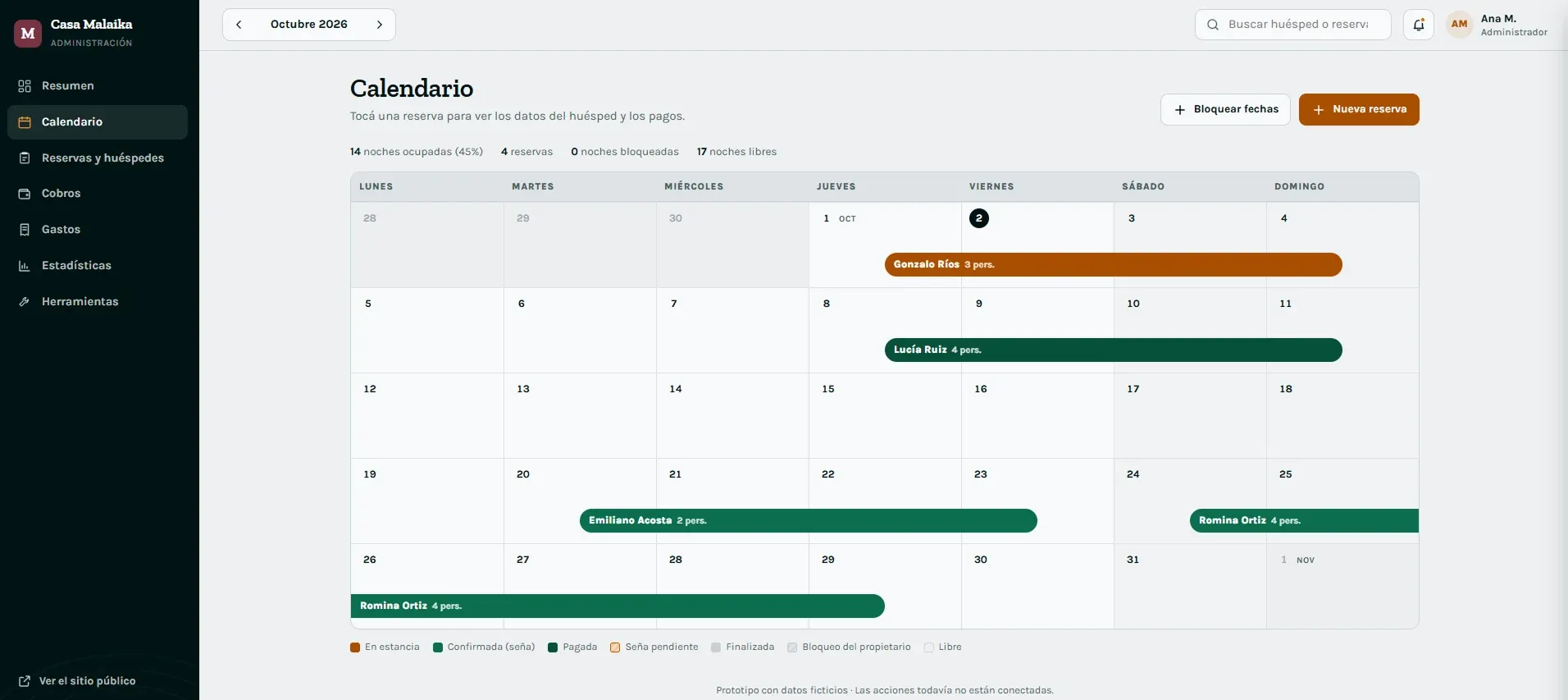The image size is (1568, 700).
Task: Click the Confirmada (seña) legend swatch
Action: coord(438,647)
